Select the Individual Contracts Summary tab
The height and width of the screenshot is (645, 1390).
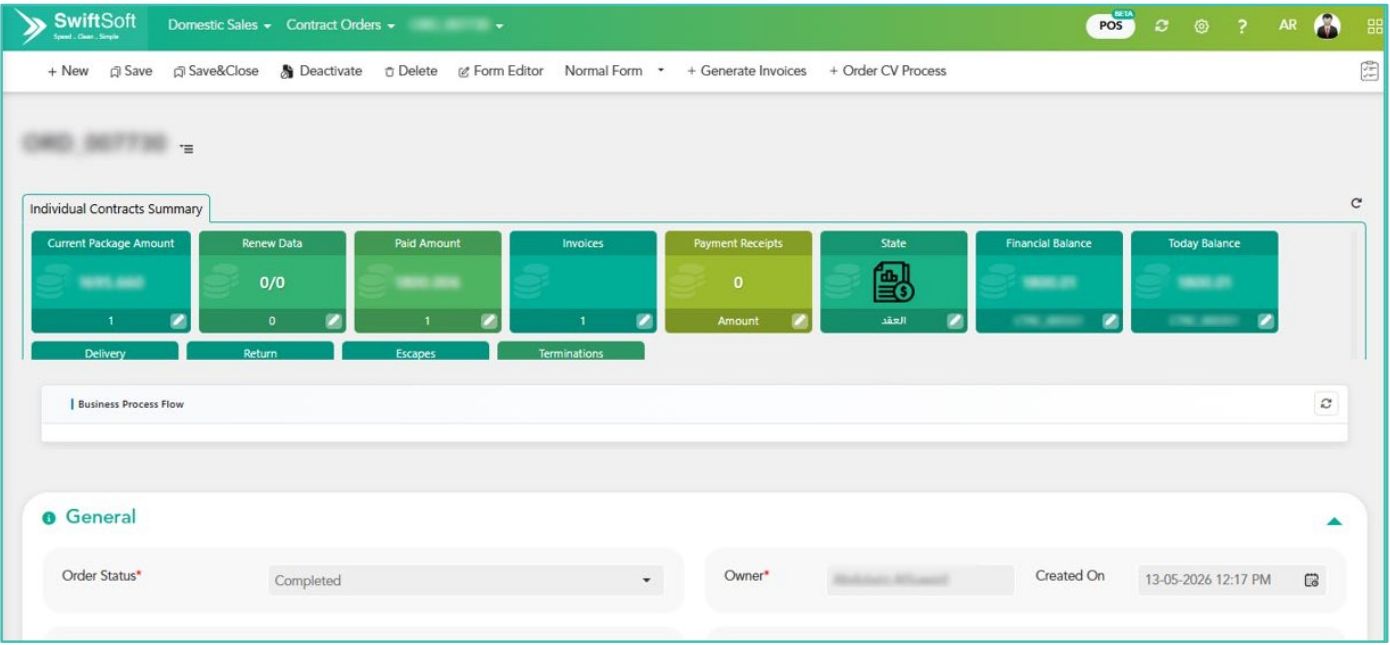(x=116, y=209)
